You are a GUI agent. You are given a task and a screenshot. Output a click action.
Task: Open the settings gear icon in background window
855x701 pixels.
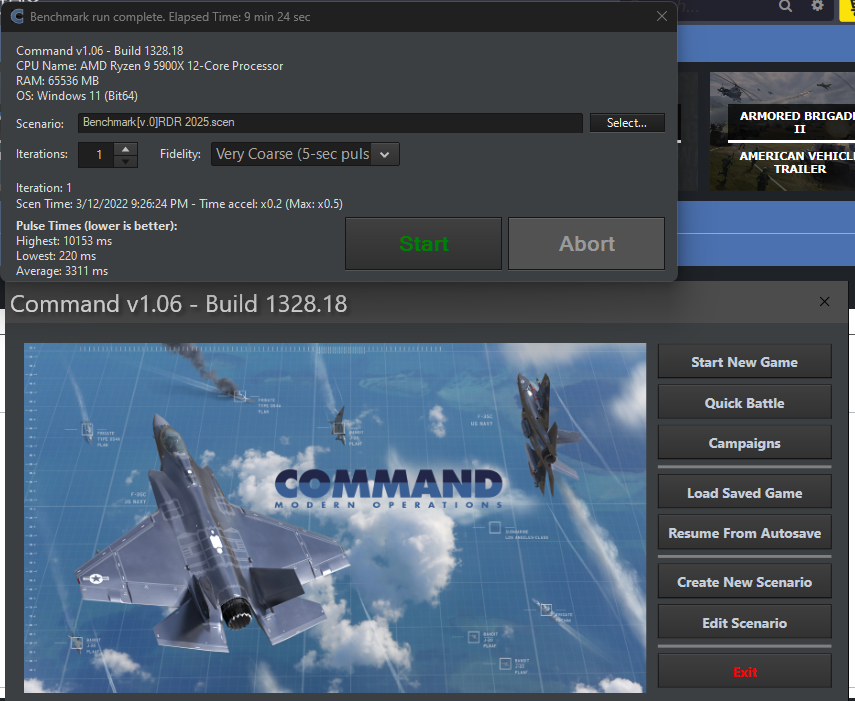click(817, 6)
